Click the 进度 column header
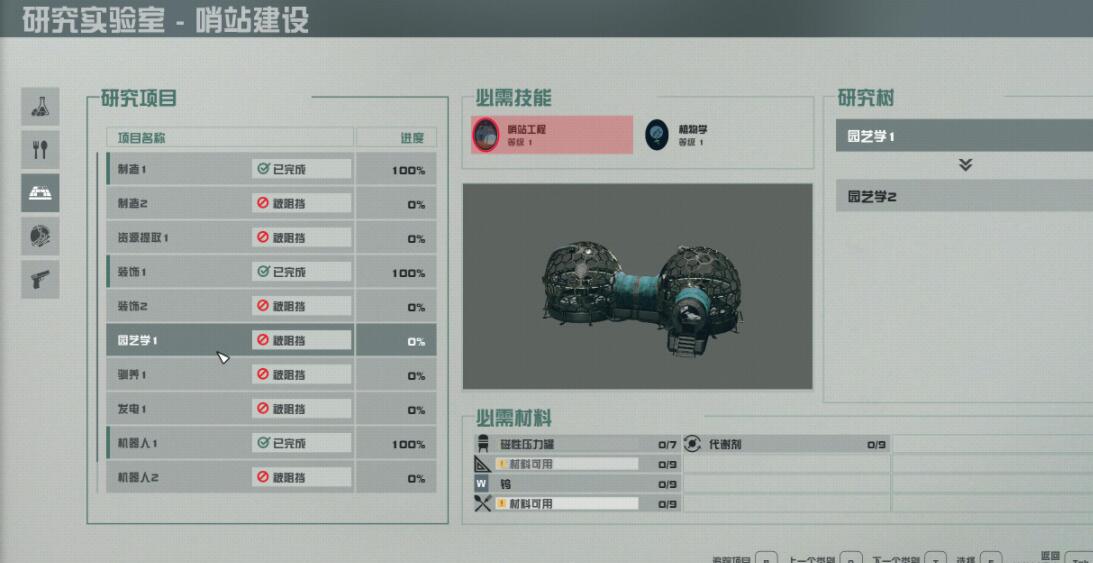 coord(413,138)
